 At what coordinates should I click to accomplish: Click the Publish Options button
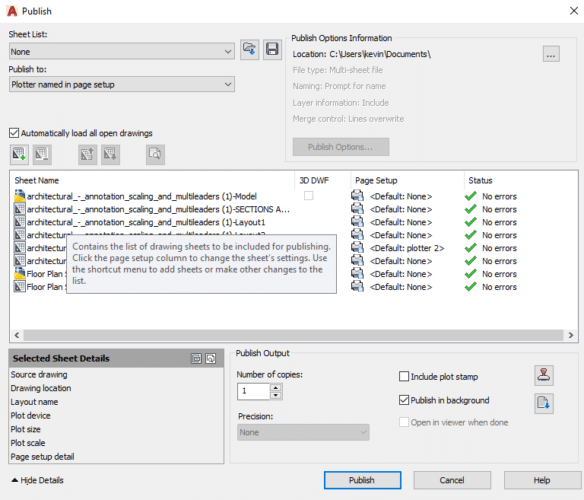coord(341,147)
